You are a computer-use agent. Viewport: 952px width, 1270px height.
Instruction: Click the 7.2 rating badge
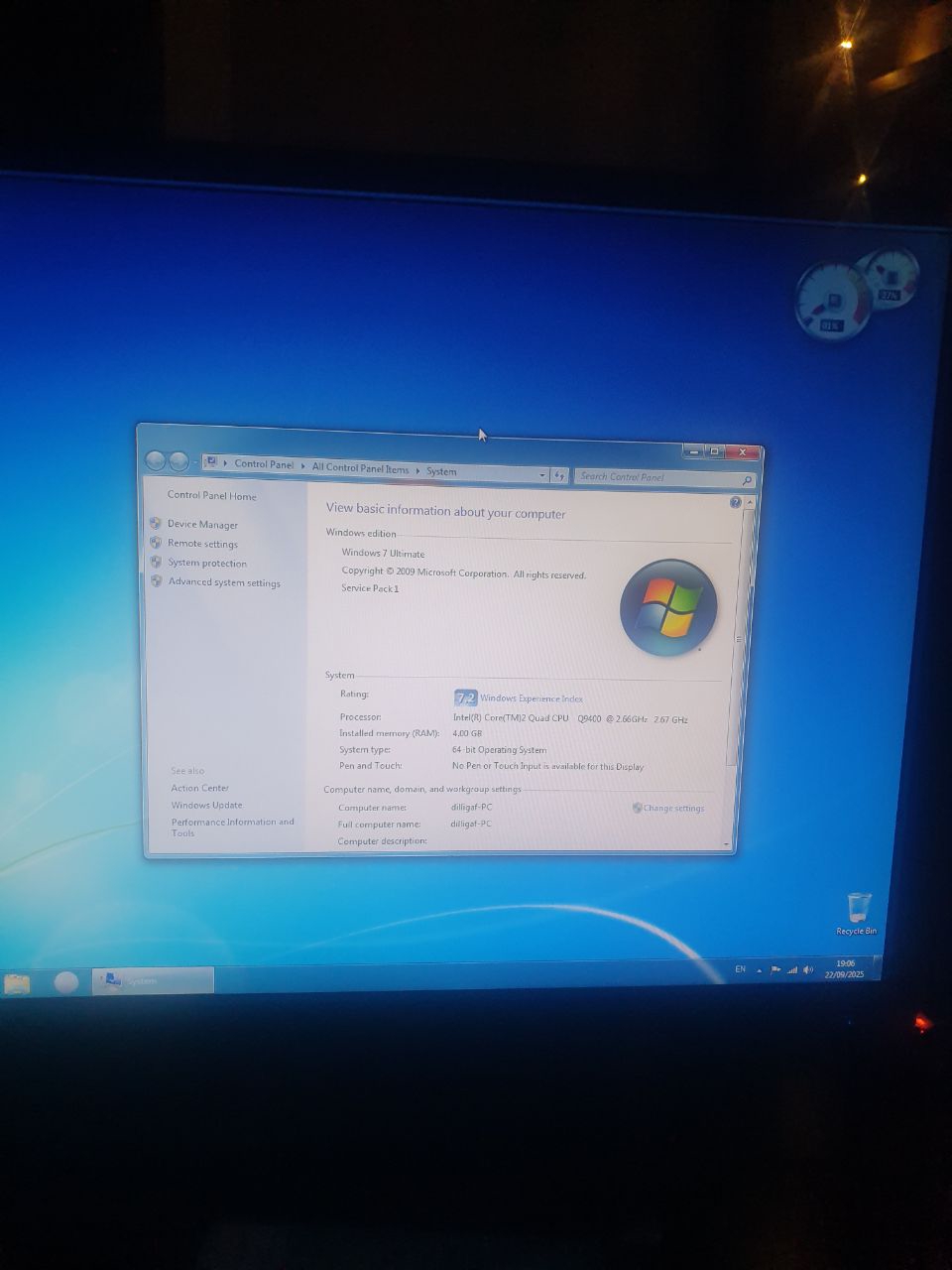pyautogui.click(x=465, y=698)
